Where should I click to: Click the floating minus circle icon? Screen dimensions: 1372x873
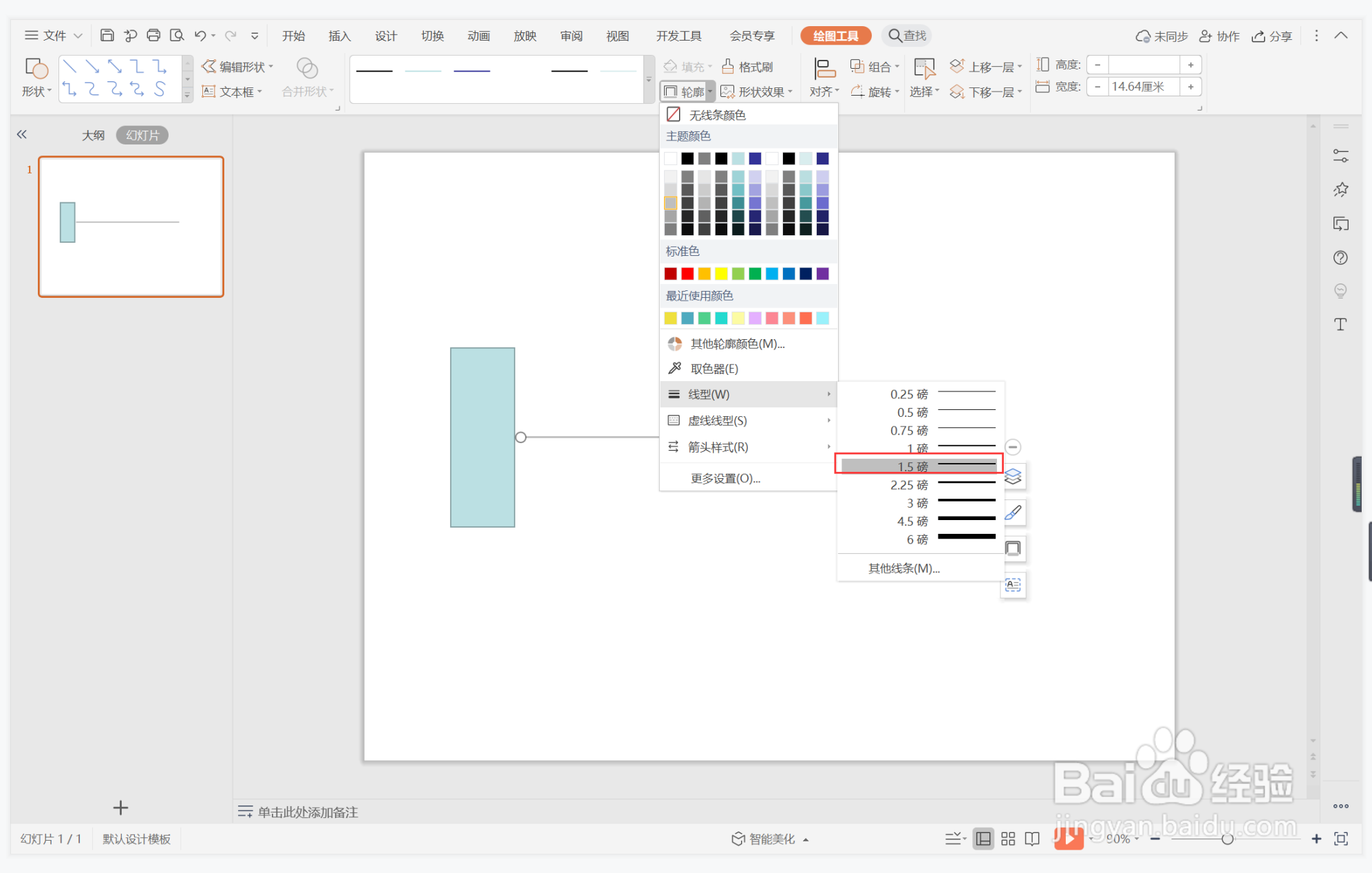click(x=1013, y=446)
